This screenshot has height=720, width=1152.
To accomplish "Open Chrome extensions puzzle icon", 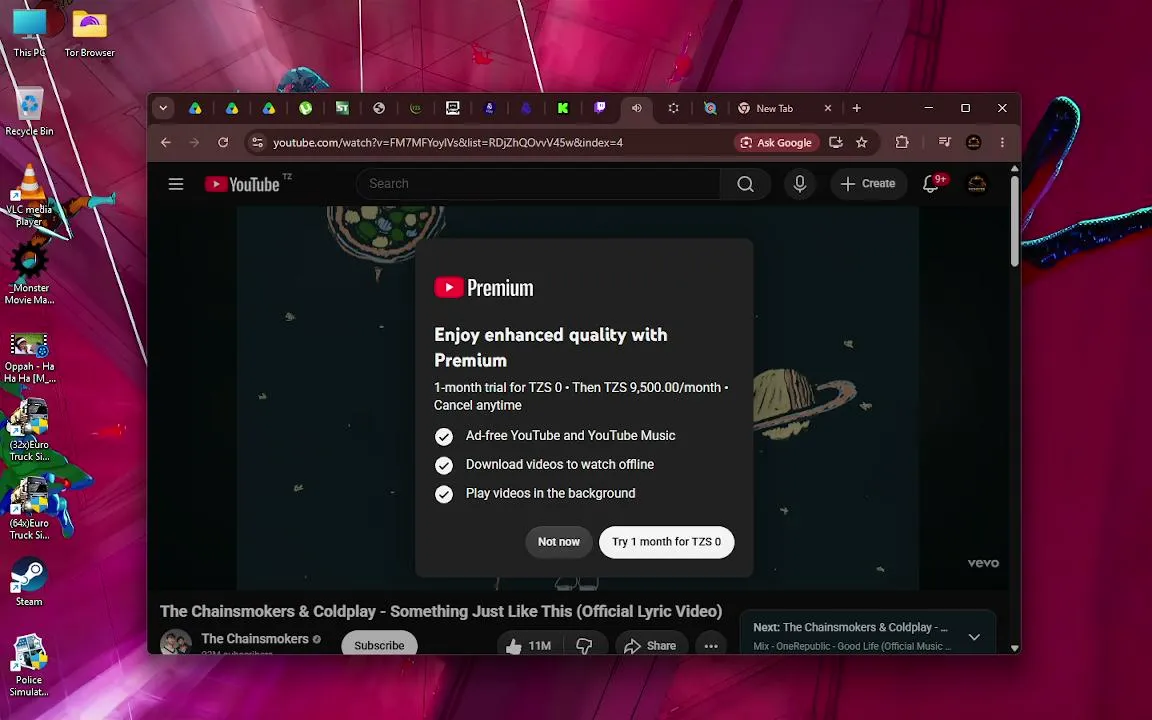I will 902,143.
